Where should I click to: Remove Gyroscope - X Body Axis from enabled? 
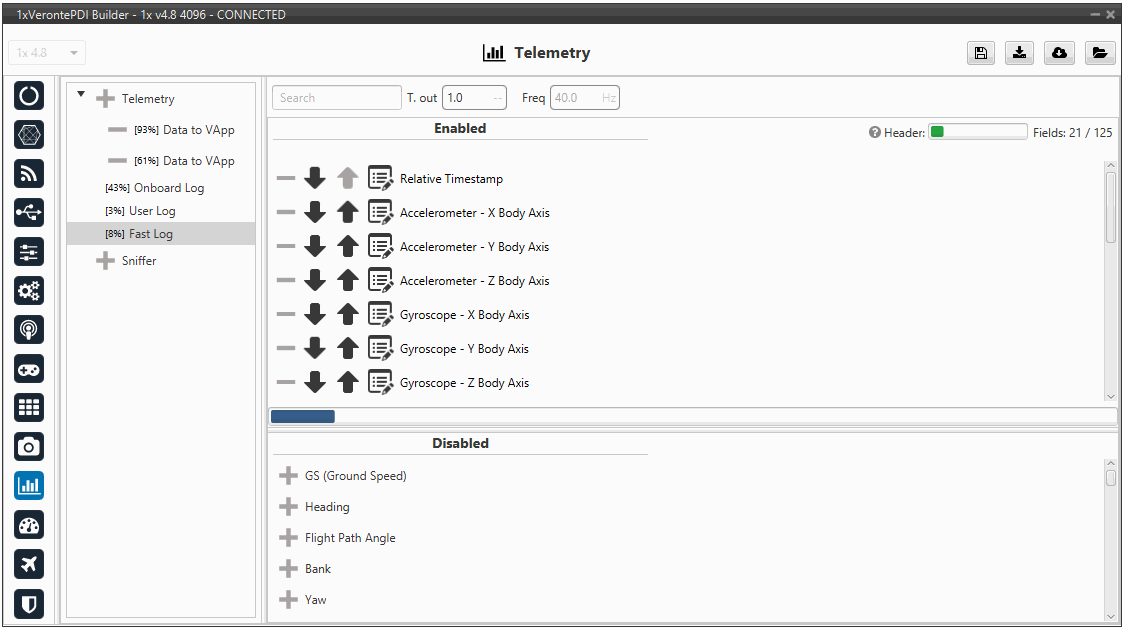(286, 315)
